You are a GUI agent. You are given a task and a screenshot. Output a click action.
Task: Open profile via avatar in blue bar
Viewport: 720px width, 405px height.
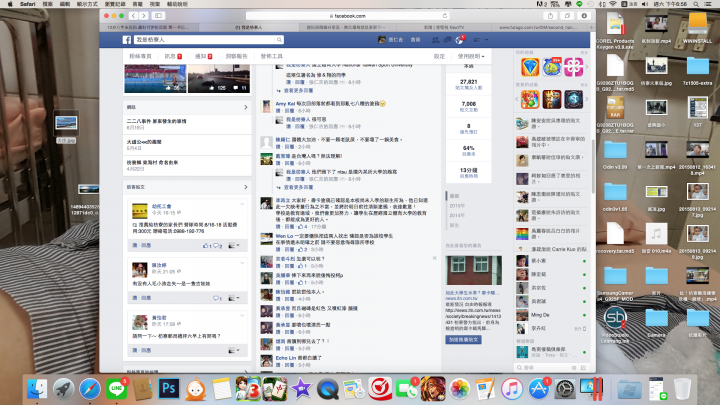[382, 40]
